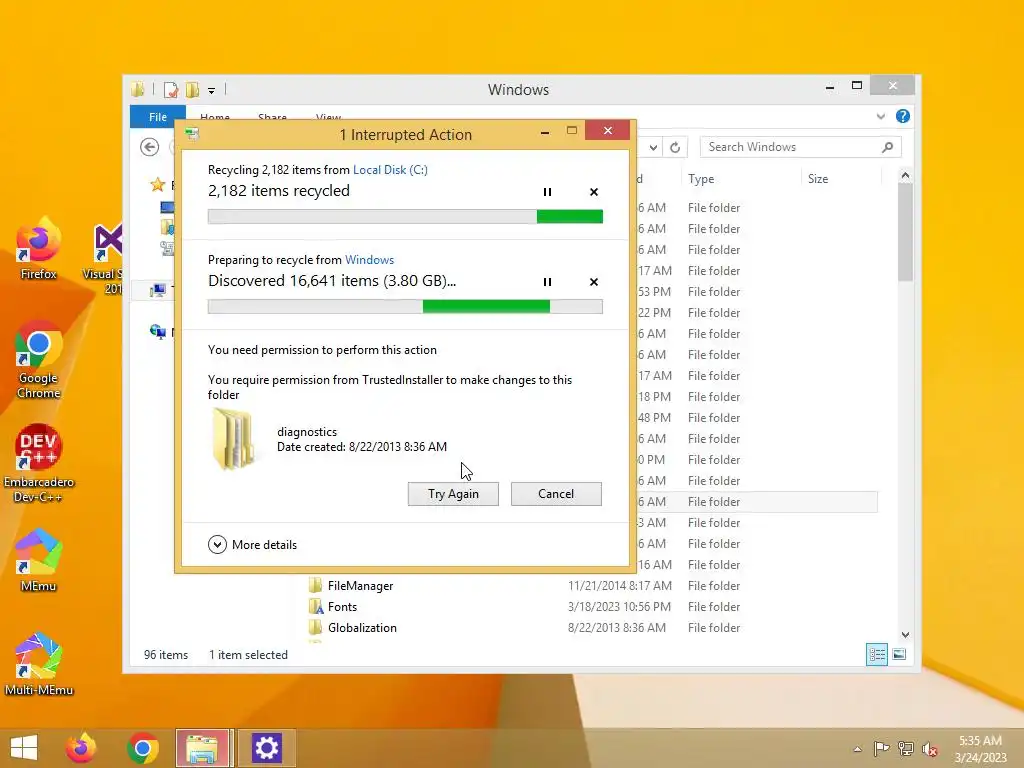
Task: Click the Search Windows field
Action: coord(801,147)
